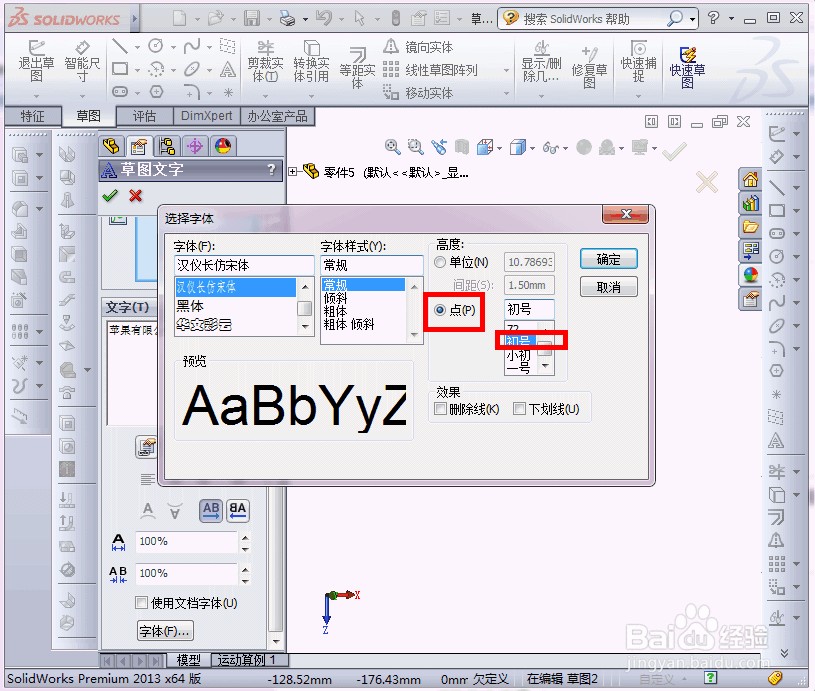Switch to the 办公室产品 tab
815x691 pixels.
(x=278, y=116)
